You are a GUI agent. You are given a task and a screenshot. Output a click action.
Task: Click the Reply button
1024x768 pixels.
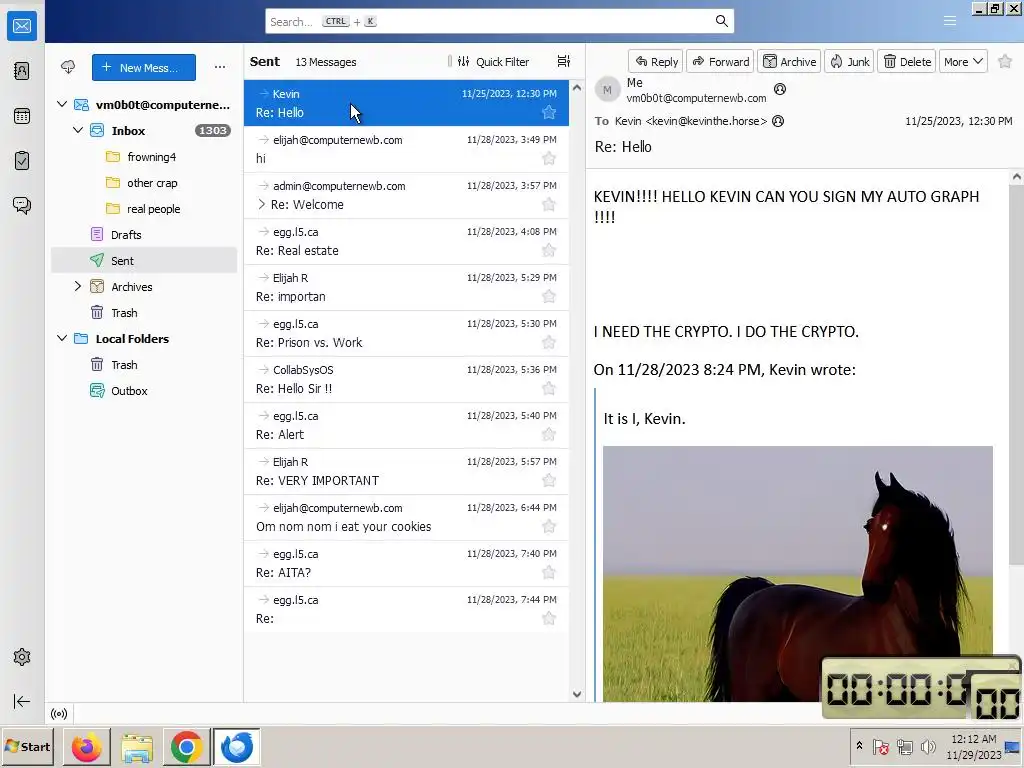pyautogui.click(x=656, y=61)
